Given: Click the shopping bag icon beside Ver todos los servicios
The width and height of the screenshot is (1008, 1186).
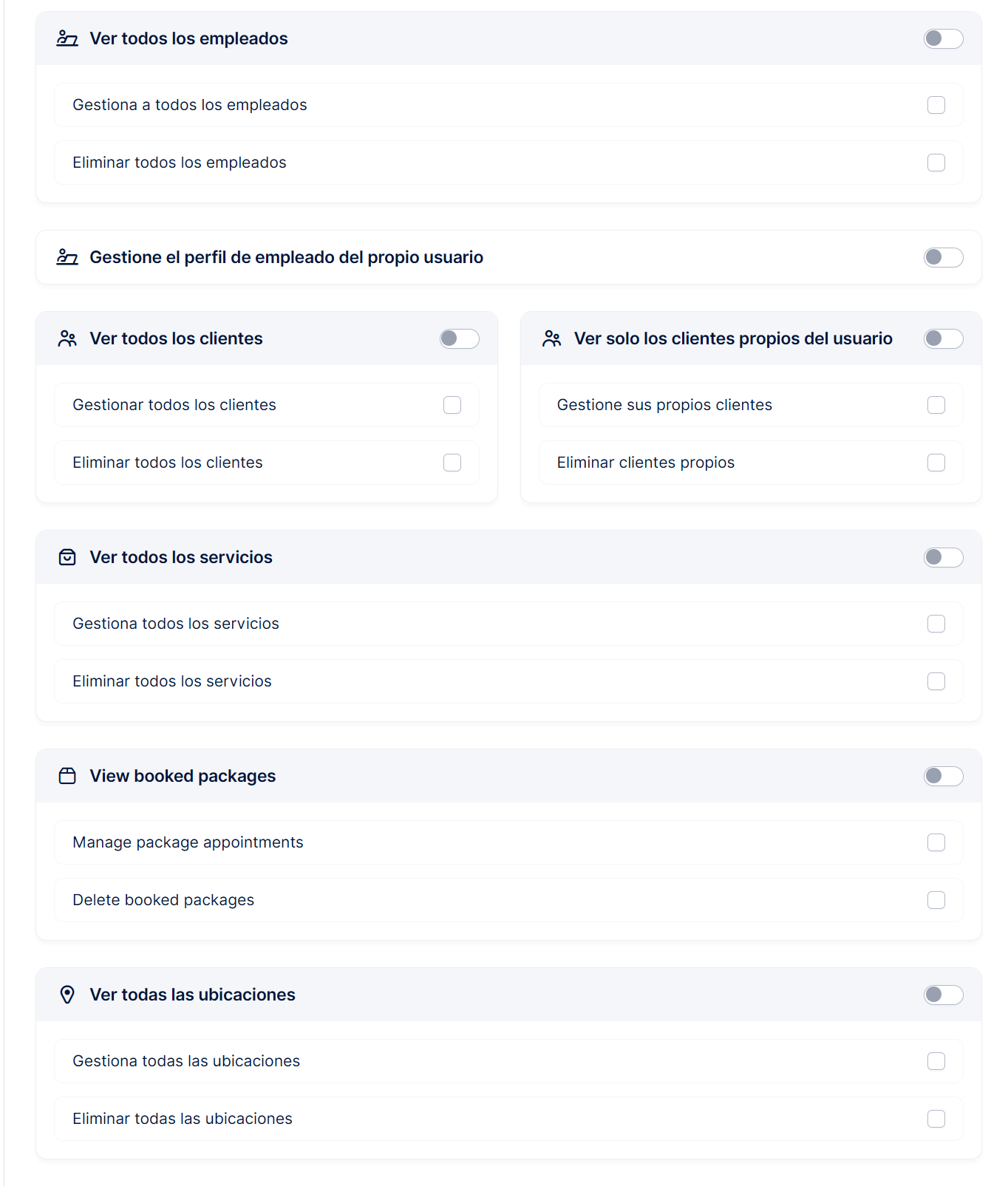Looking at the screenshot, I should point(67,557).
